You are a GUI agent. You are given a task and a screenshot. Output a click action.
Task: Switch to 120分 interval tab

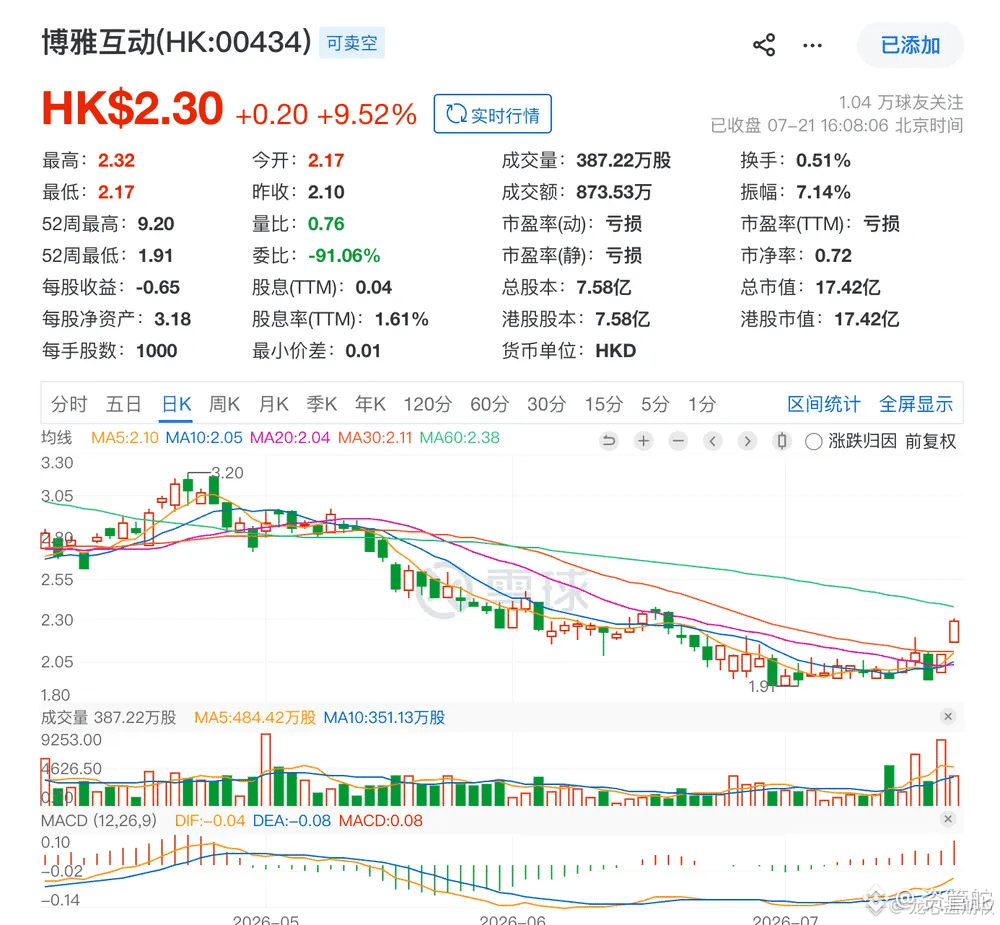(x=427, y=404)
